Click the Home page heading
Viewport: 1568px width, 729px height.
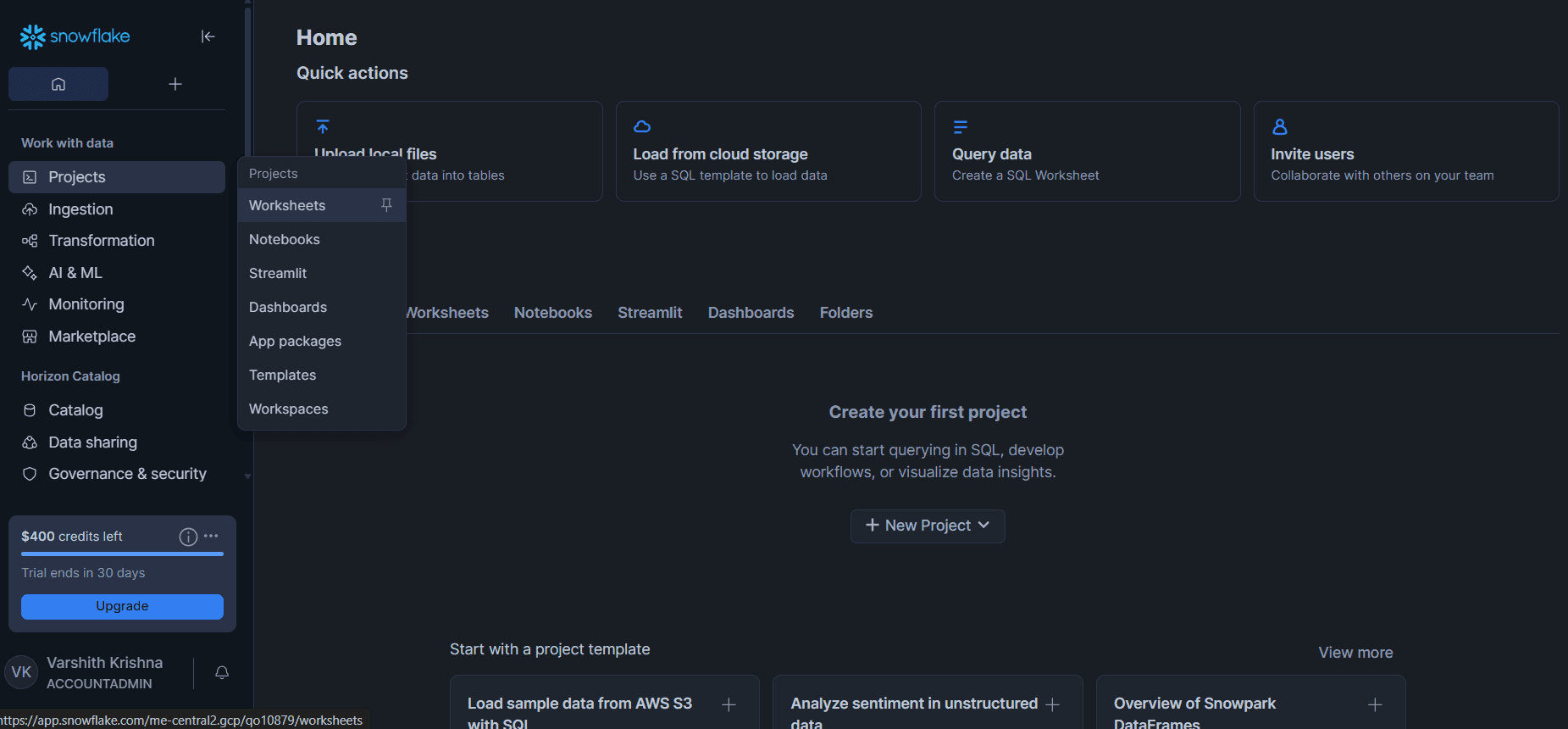tap(327, 37)
